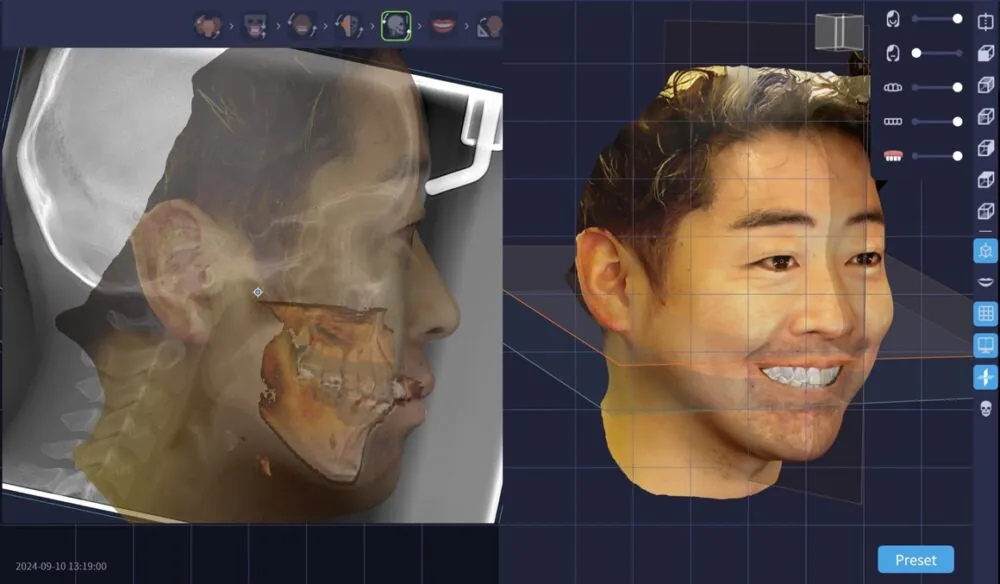Toggle the lips display icon
This screenshot has height=584, width=1000.
(x=985, y=282)
